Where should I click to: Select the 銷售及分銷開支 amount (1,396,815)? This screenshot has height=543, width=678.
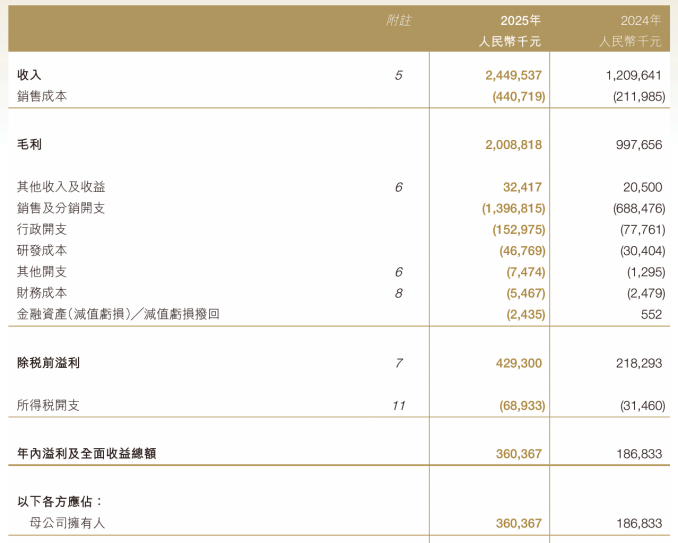pos(513,208)
